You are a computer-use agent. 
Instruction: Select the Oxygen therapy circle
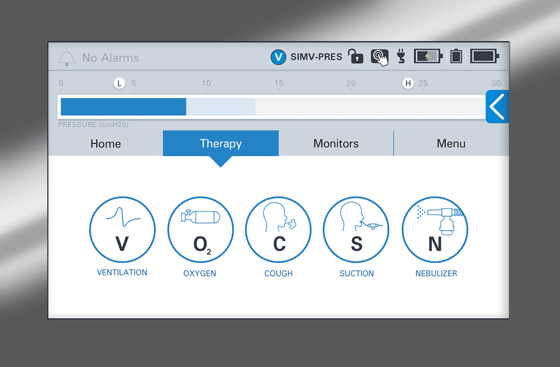[200, 230]
